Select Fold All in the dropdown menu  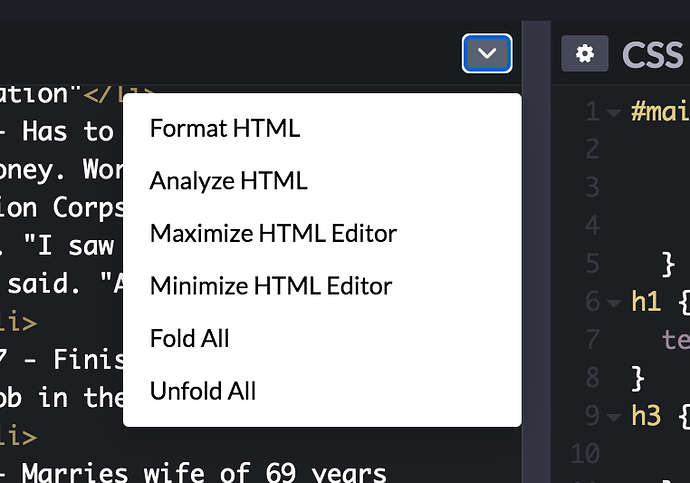[190, 338]
